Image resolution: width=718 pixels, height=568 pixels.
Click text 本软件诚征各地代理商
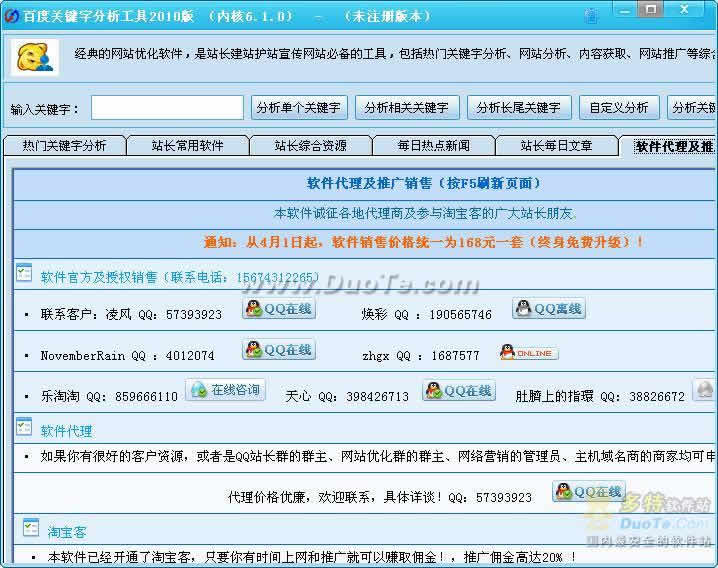coord(425,213)
